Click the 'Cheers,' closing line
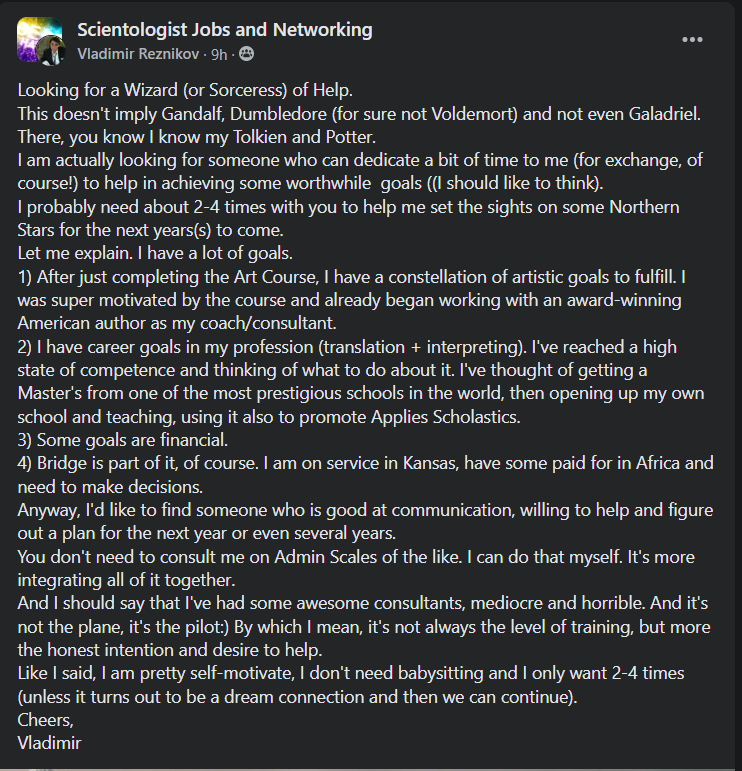The image size is (742, 771). 46,719
